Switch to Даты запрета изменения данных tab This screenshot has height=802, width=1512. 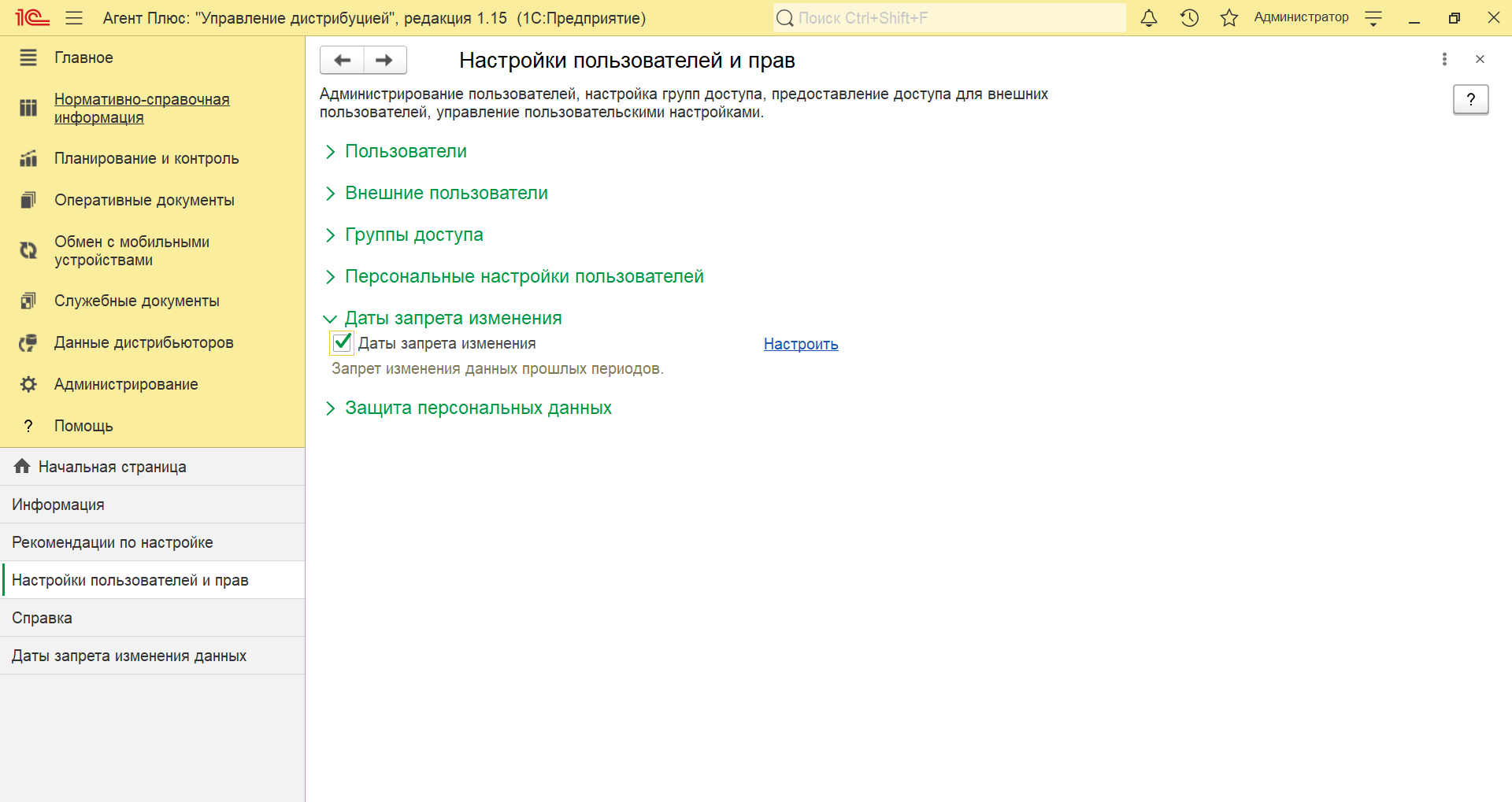pyautogui.click(x=152, y=656)
